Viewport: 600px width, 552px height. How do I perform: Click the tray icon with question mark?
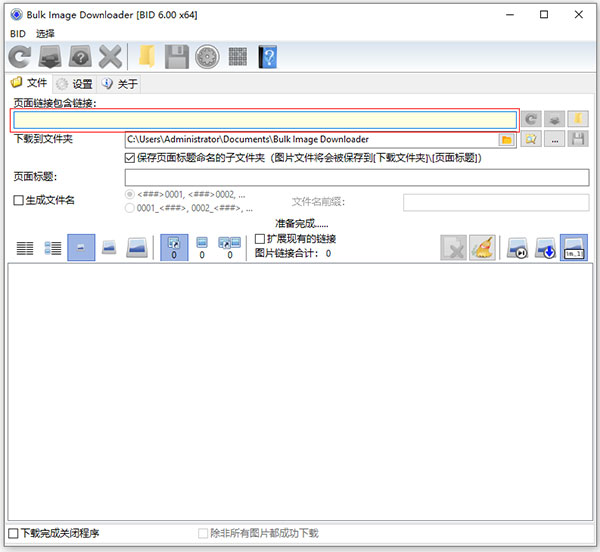pyautogui.click(x=80, y=57)
